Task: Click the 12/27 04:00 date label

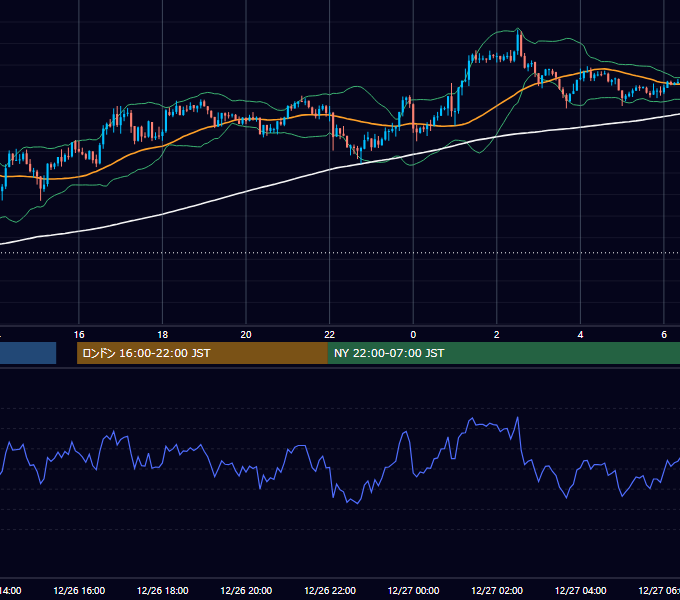Action: [x=580, y=591]
